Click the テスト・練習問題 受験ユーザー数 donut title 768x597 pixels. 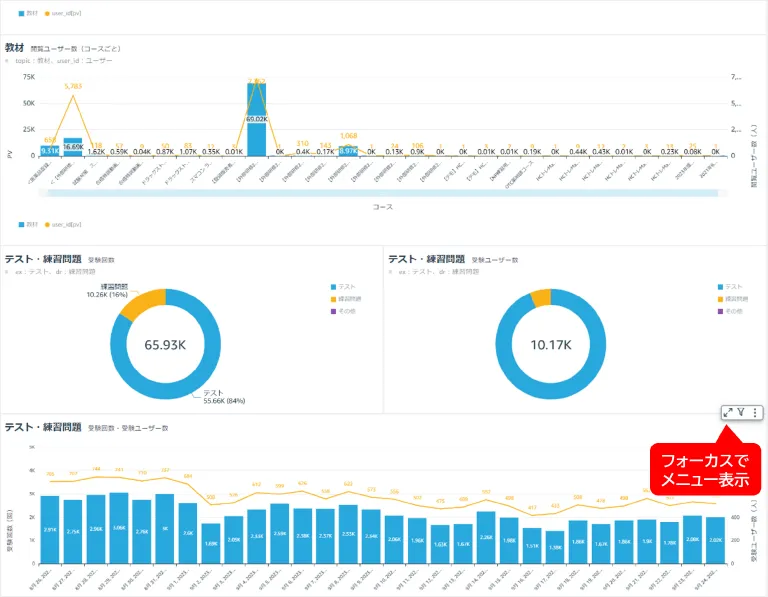click(x=453, y=259)
